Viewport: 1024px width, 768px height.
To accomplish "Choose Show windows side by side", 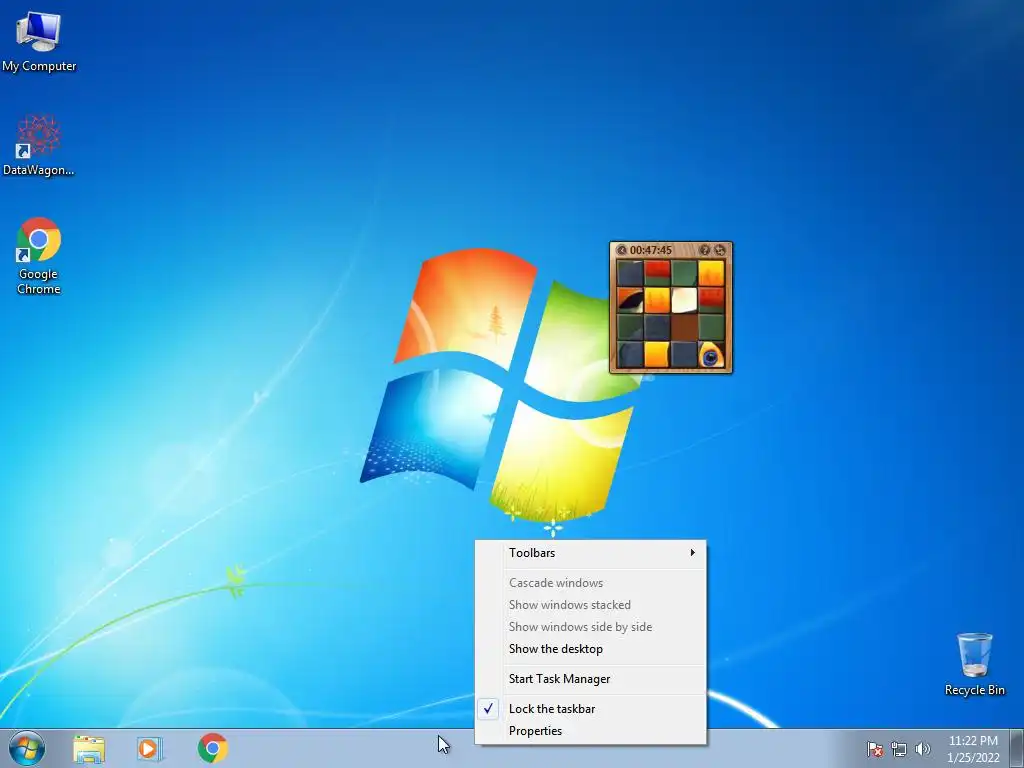I will coord(590,627).
